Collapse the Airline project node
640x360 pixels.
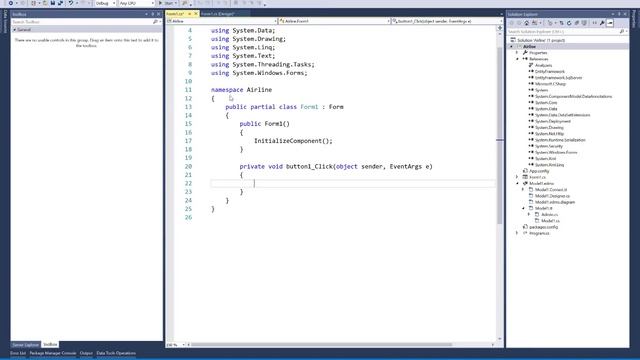point(511,47)
